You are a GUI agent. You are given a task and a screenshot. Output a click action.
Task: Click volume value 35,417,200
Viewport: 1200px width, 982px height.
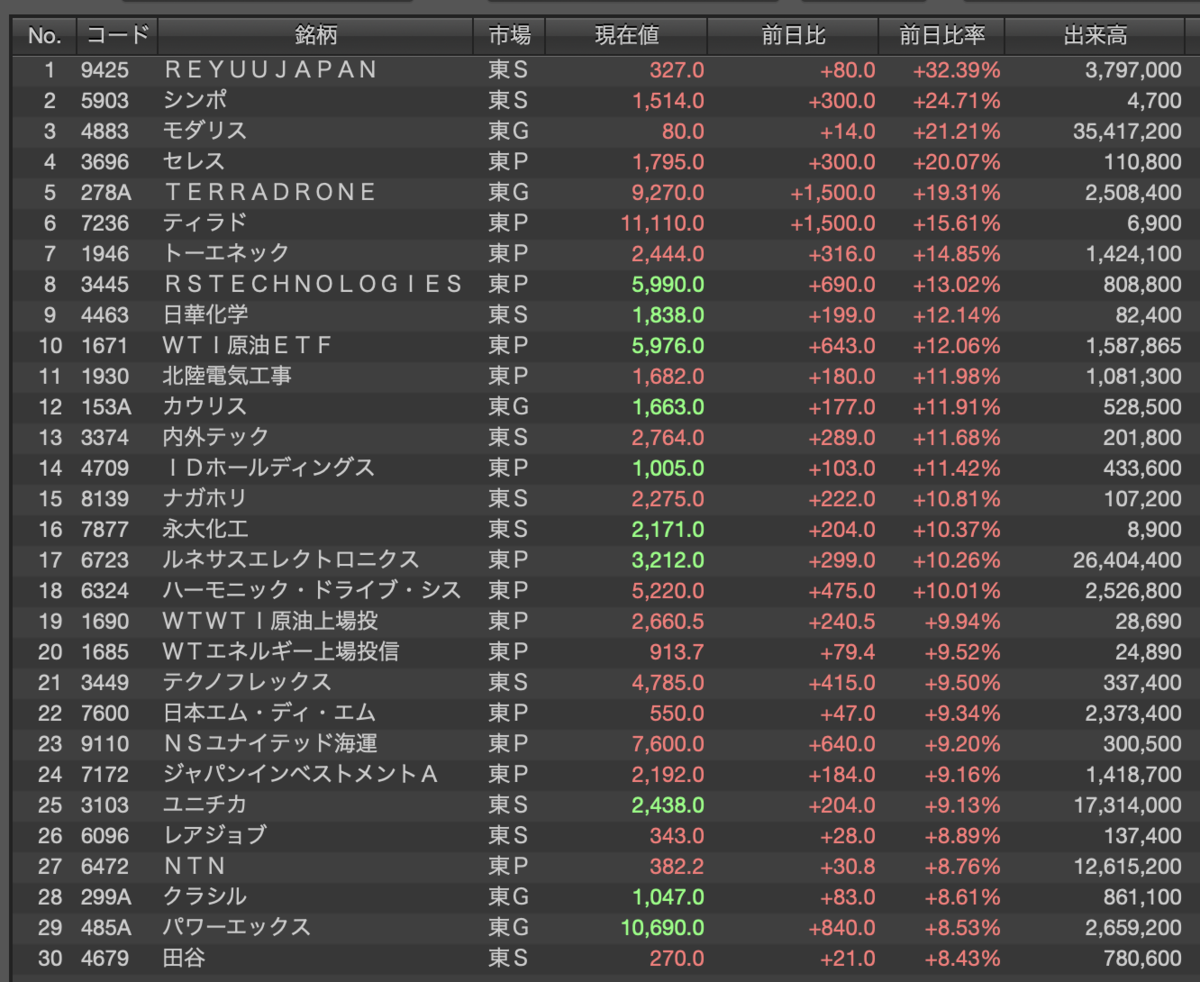click(x=1126, y=131)
